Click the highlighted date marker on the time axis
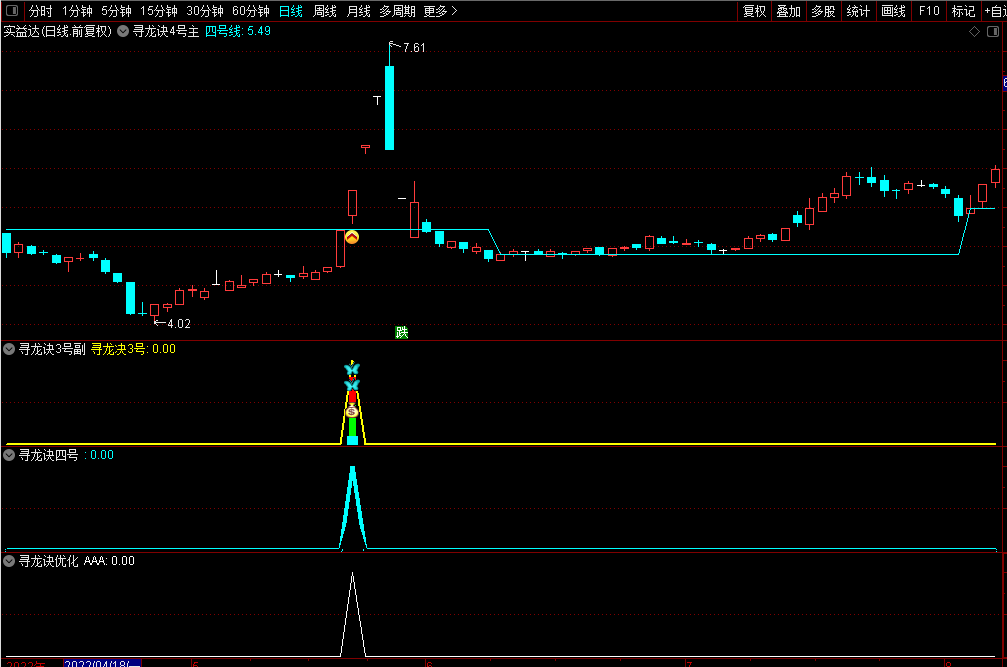The image size is (1007, 667). click(102, 663)
